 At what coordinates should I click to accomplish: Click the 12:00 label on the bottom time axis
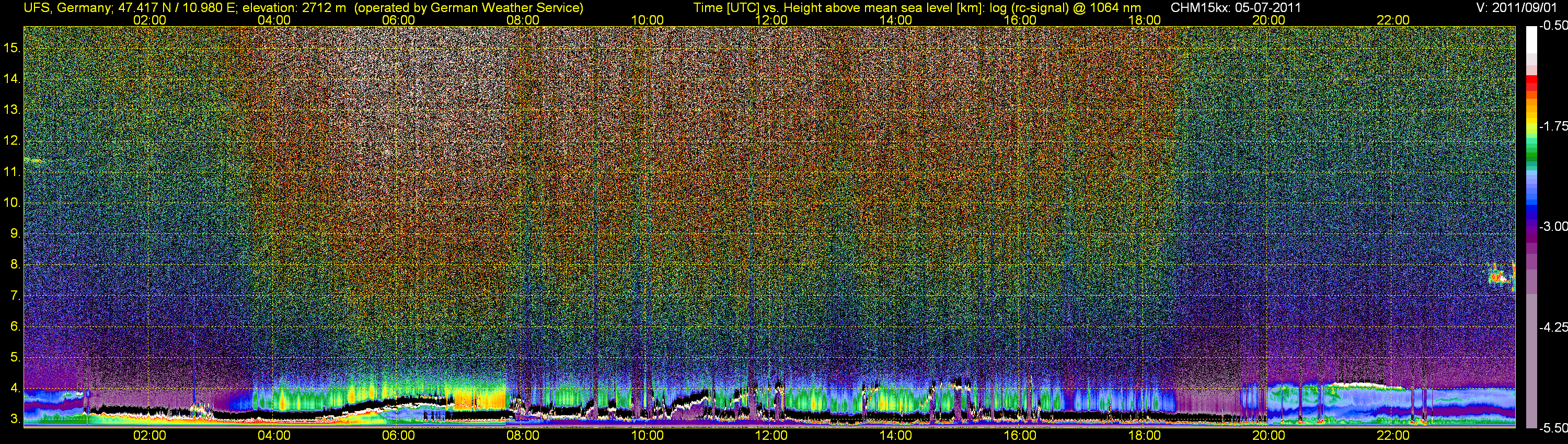coord(771,436)
